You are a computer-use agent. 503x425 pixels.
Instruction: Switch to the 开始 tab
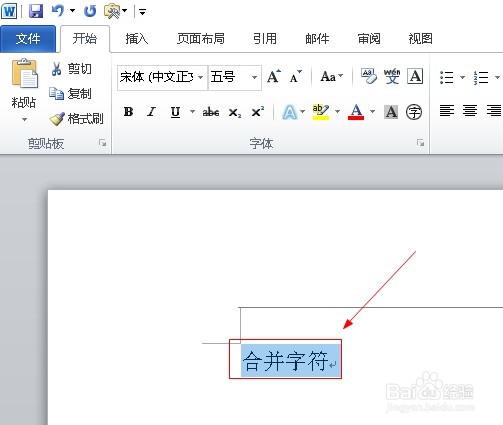pyautogui.click(x=85, y=39)
